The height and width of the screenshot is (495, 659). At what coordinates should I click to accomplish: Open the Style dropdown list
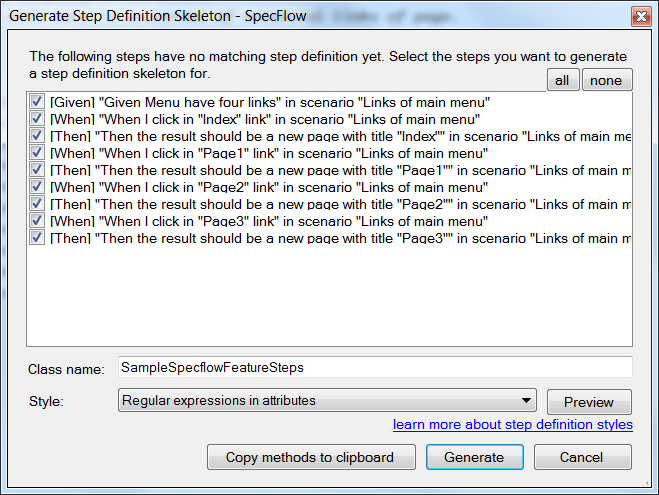pyautogui.click(x=326, y=401)
